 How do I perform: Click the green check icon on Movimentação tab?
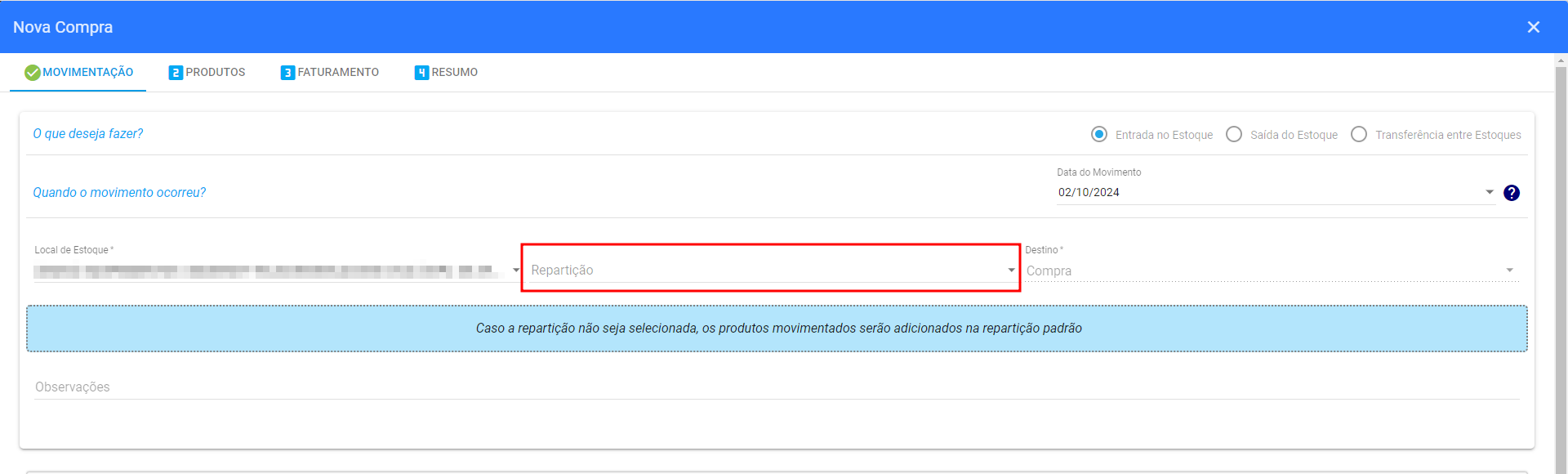(x=33, y=73)
